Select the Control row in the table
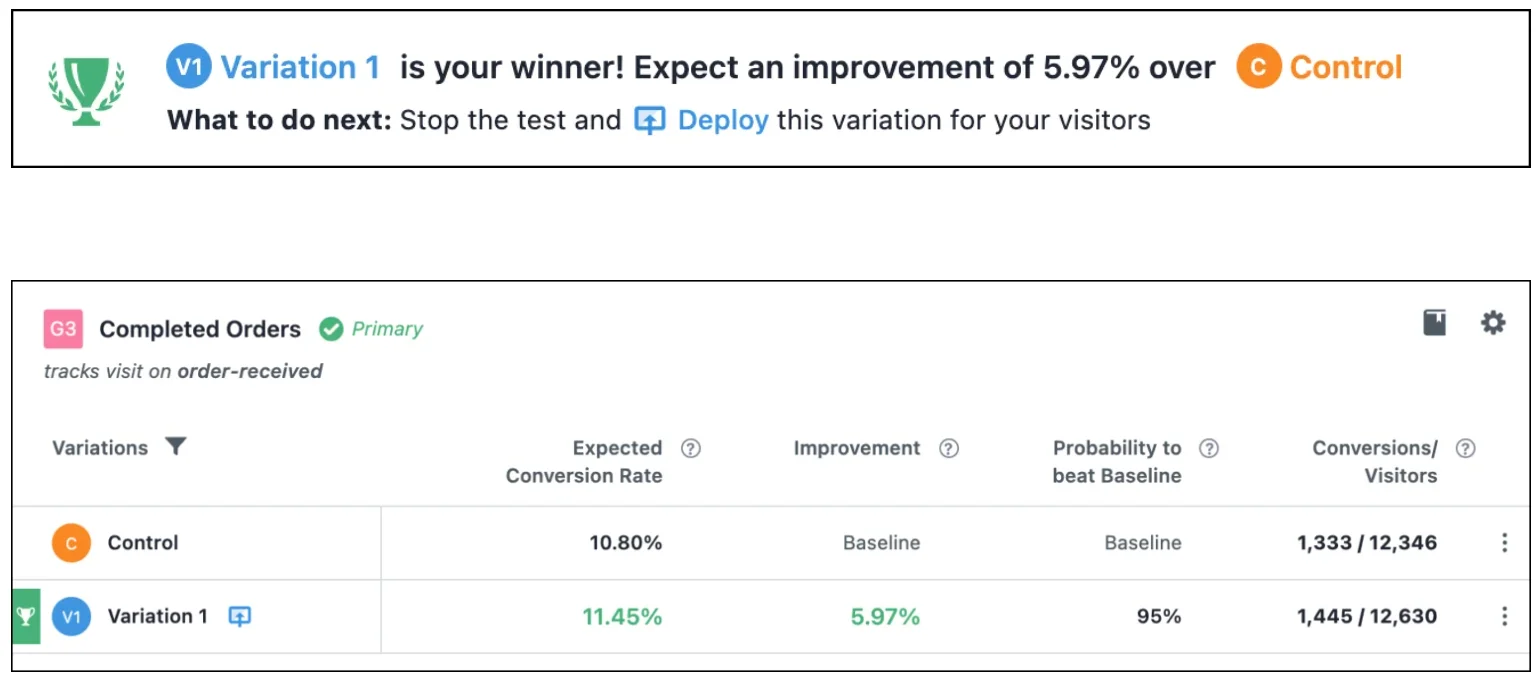The height and width of the screenshot is (682, 1536). coord(143,543)
